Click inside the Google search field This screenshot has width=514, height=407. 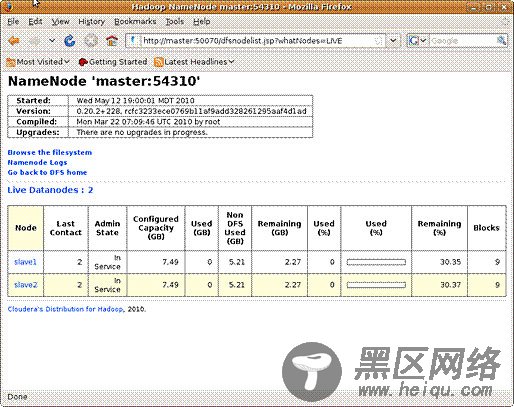pos(463,41)
